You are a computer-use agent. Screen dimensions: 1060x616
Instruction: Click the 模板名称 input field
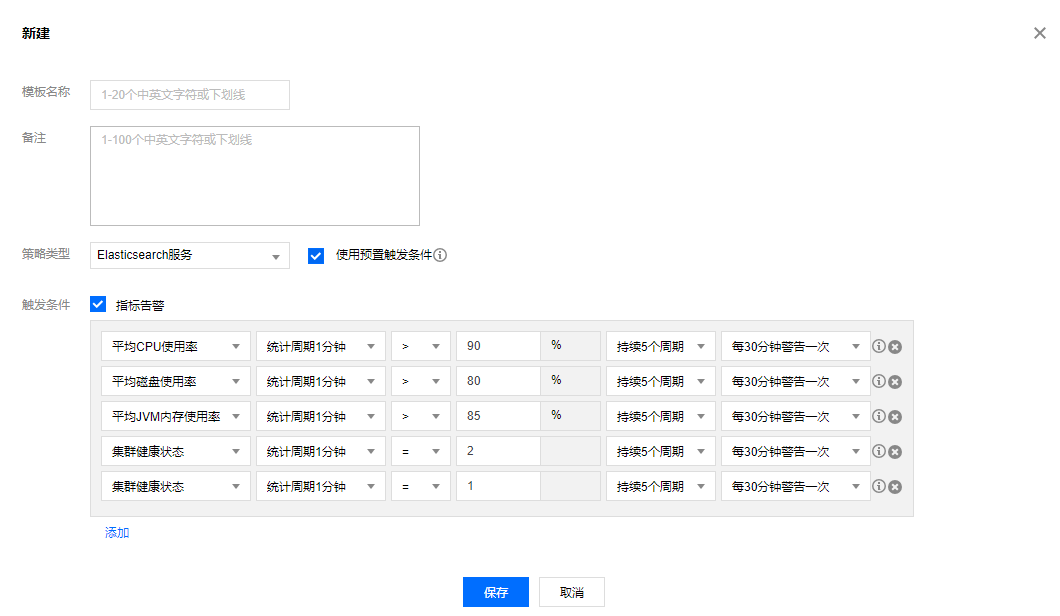pyautogui.click(x=190, y=95)
